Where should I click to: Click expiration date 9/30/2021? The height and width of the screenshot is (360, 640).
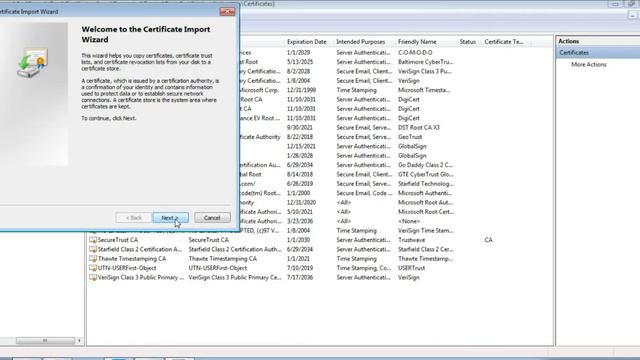coord(300,128)
